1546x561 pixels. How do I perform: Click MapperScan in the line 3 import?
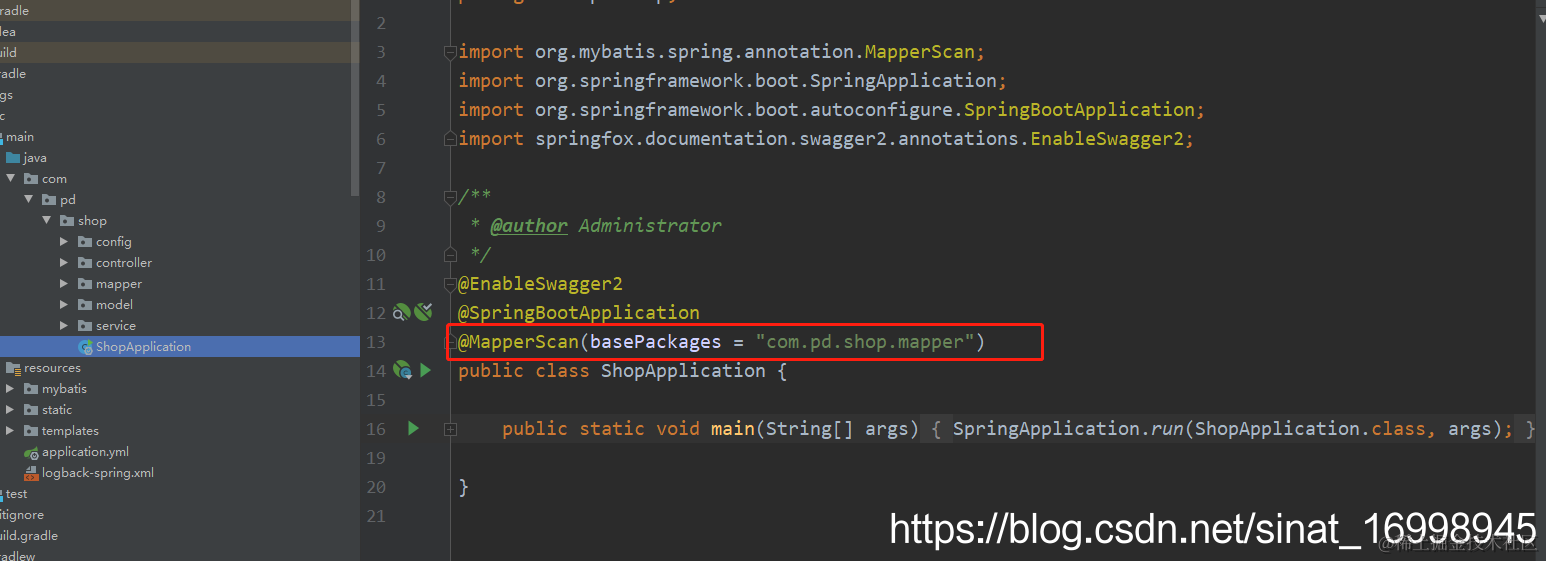coord(919,51)
